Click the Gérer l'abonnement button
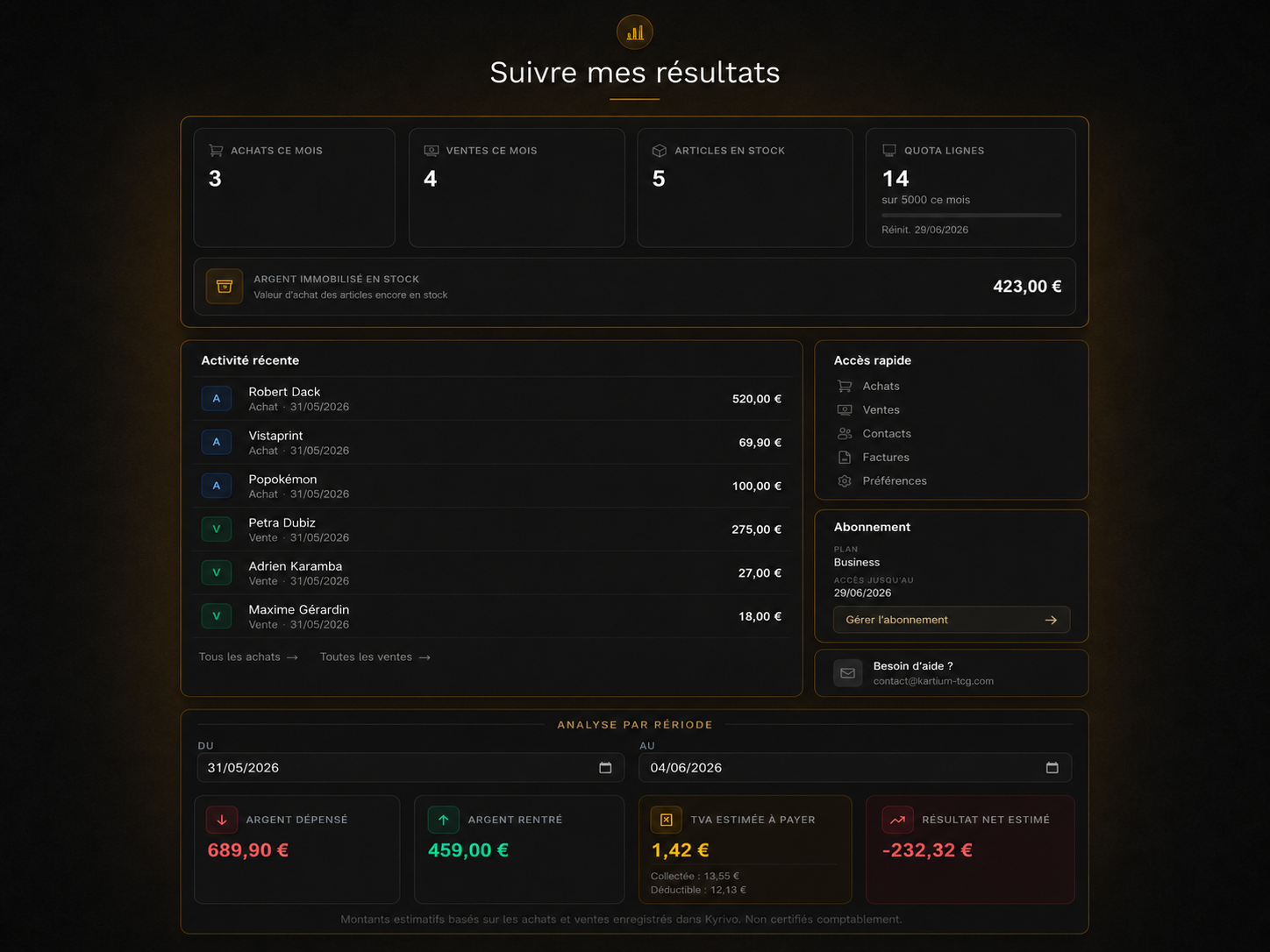This screenshot has height=952, width=1270. pyautogui.click(x=952, y=620)
